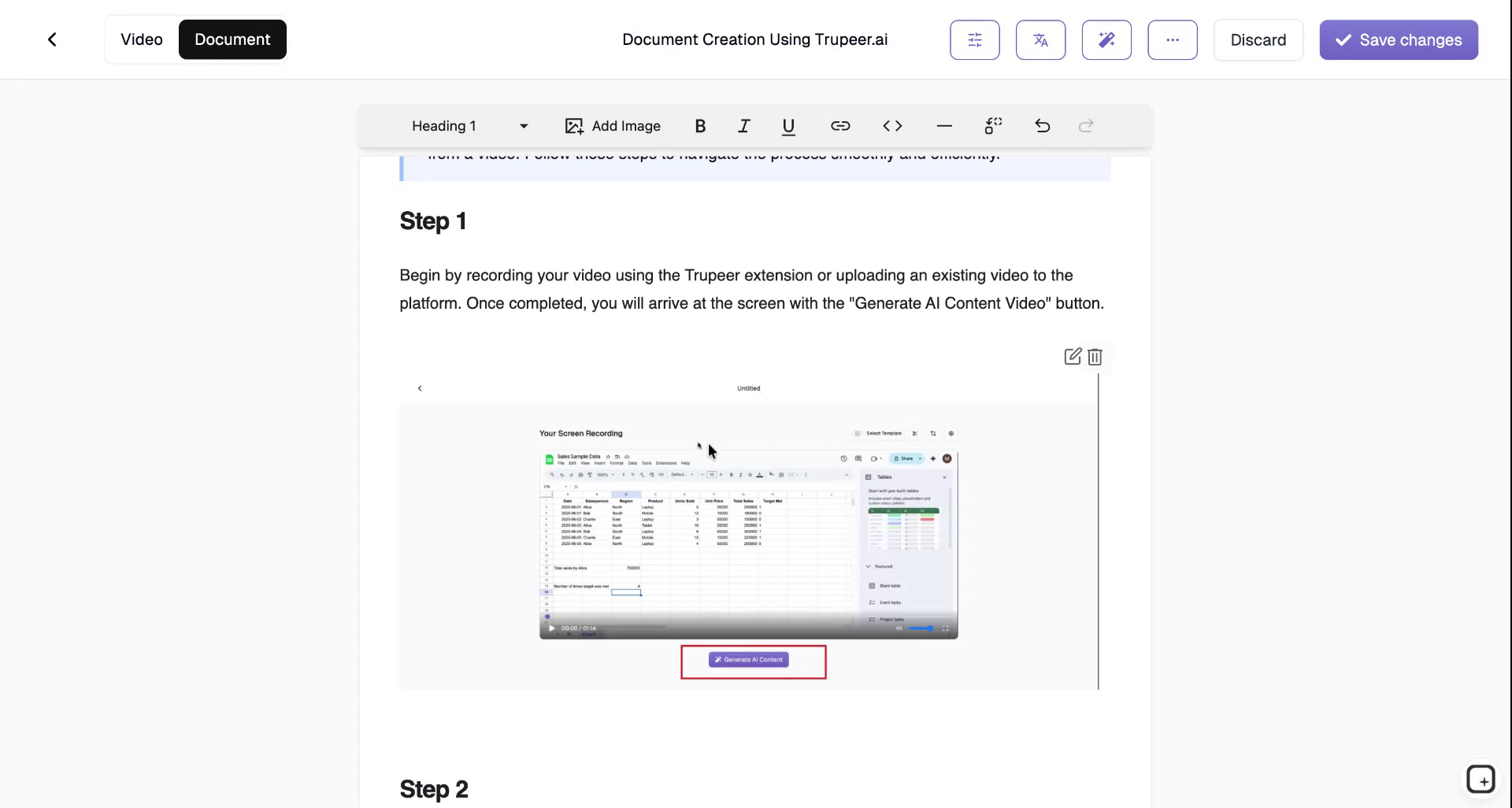The width and height of the screenshot is (1512, 808).
Task: Toggle italic formatting
Action: [x=743, y=126]
